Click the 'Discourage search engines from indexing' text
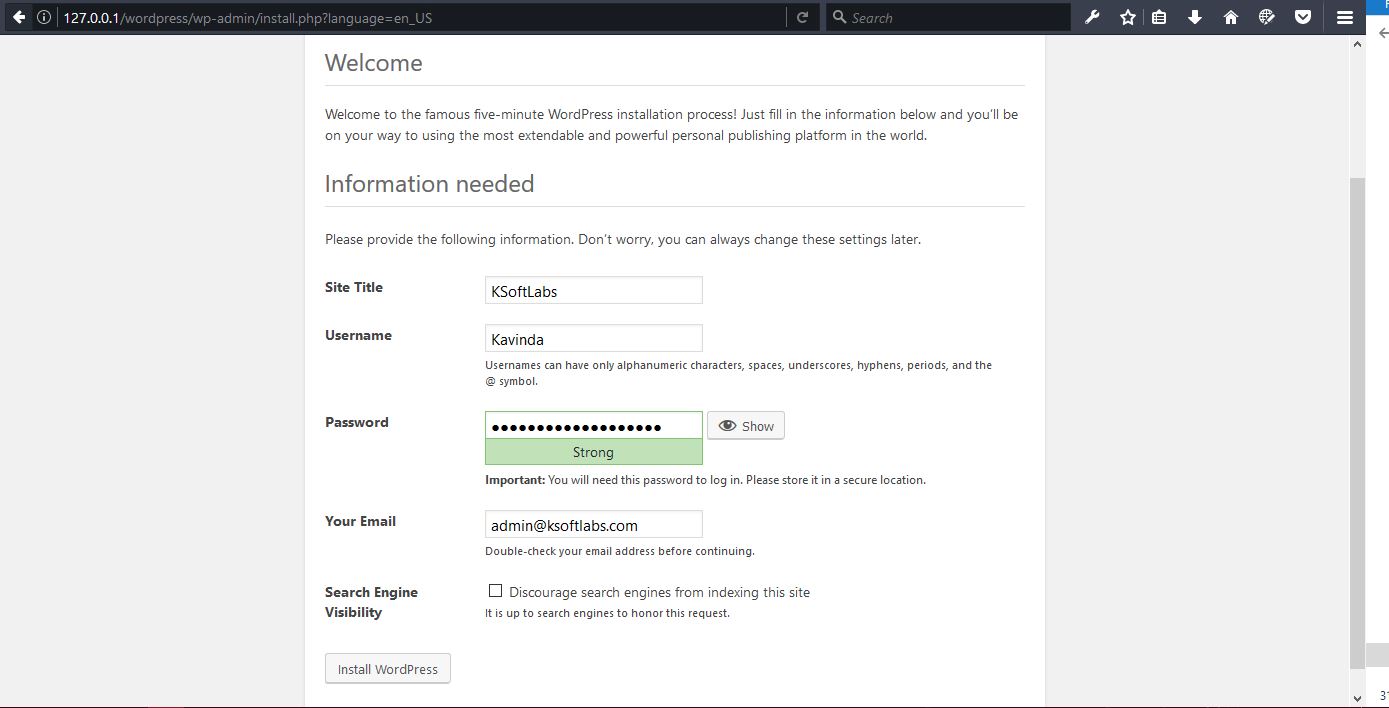 click(x=660, y=592)
